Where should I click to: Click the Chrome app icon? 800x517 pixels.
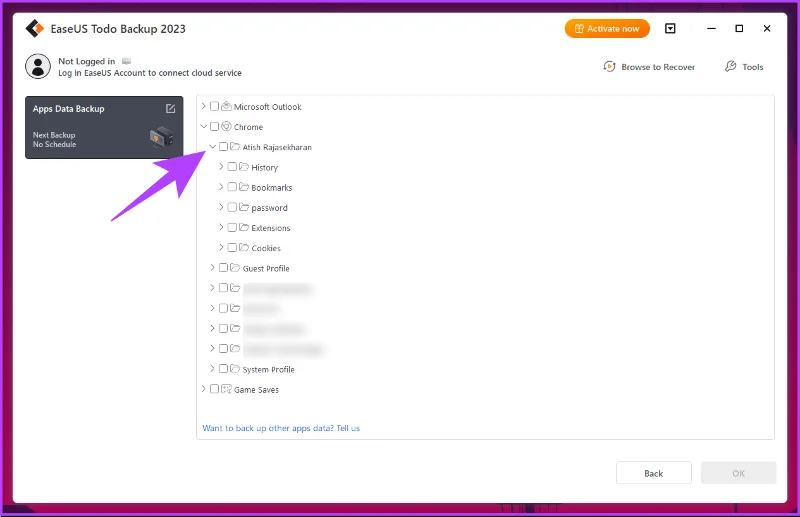pyautogui.click(x=227, y=127)
